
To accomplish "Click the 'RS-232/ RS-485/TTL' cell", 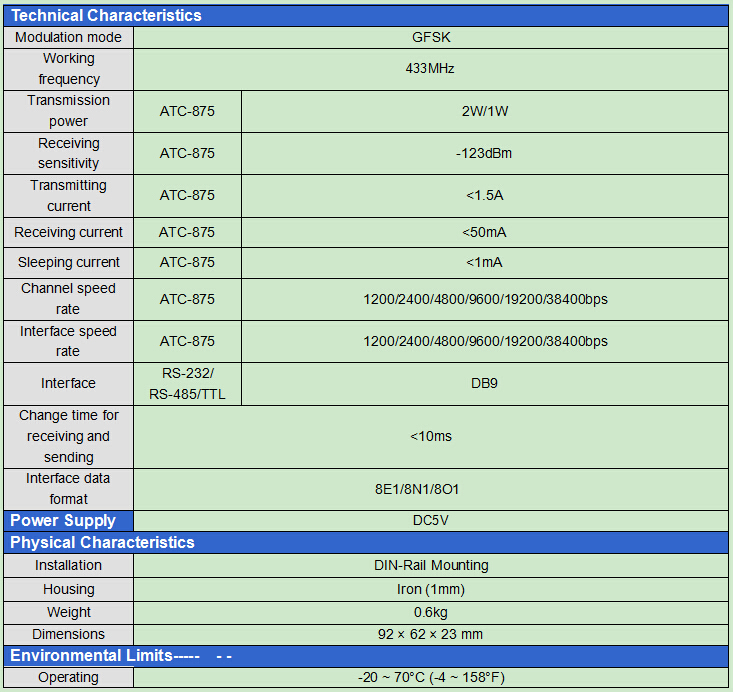I will 187,383.
